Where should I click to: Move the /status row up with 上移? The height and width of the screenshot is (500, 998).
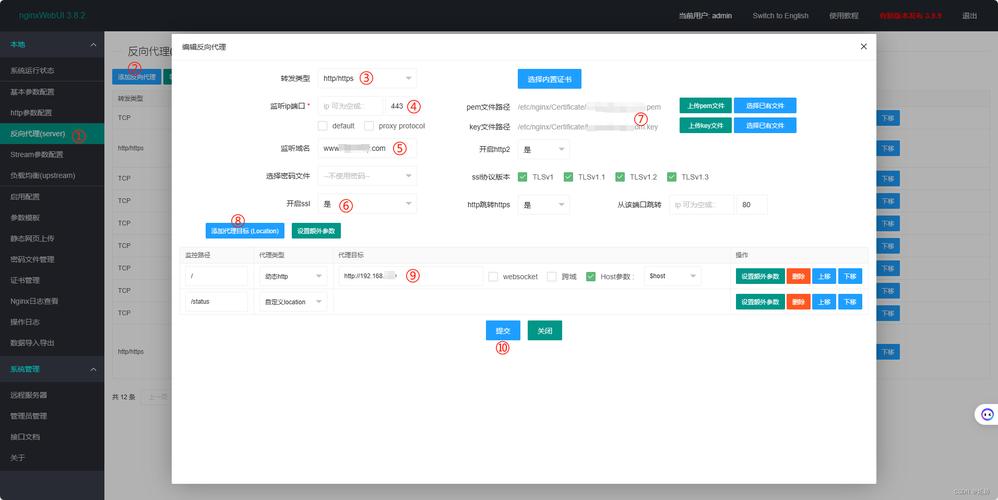tap(824, 302)
